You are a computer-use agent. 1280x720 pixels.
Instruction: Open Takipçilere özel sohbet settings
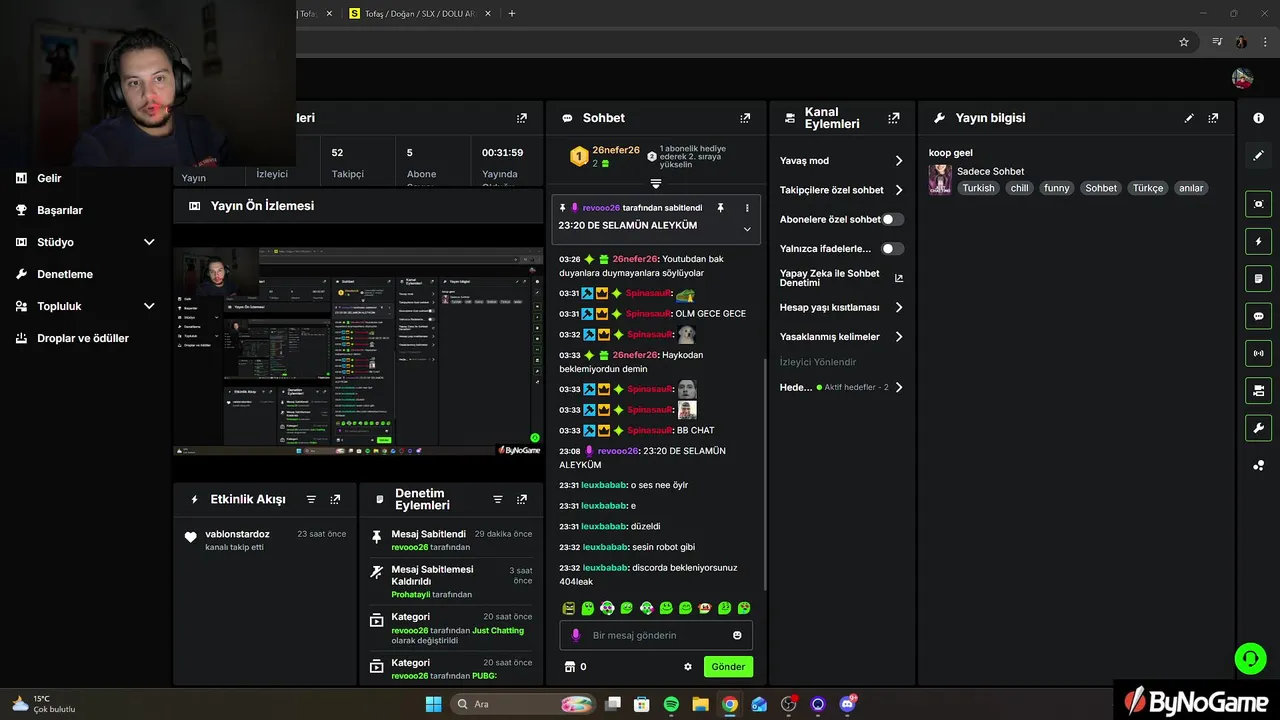pos(841,190)
